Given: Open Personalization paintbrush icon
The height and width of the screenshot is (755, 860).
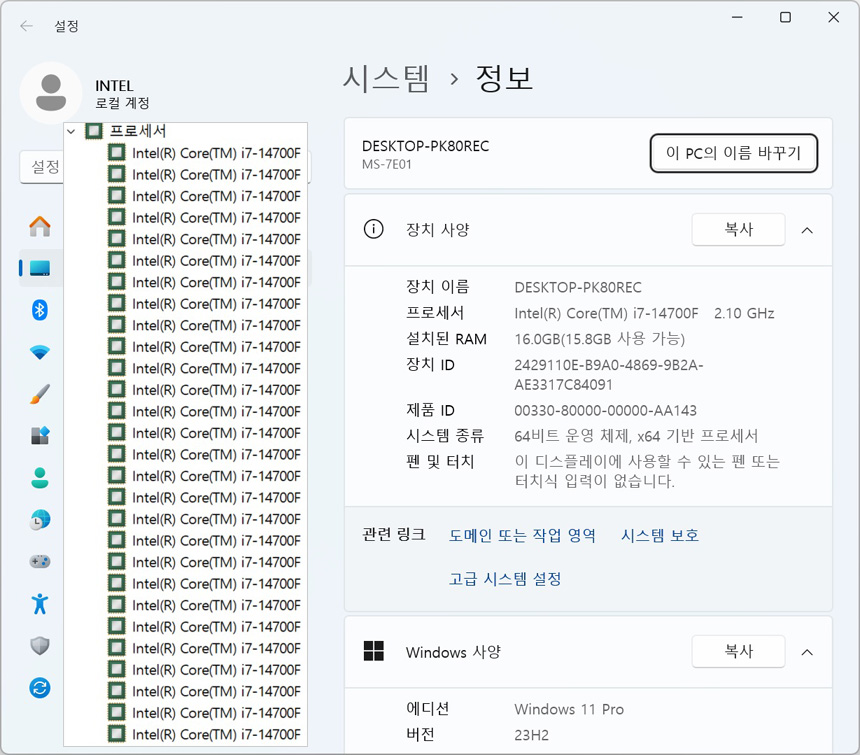Looking at the screenshot, I should pyautogui.click(x=40, y=394).
